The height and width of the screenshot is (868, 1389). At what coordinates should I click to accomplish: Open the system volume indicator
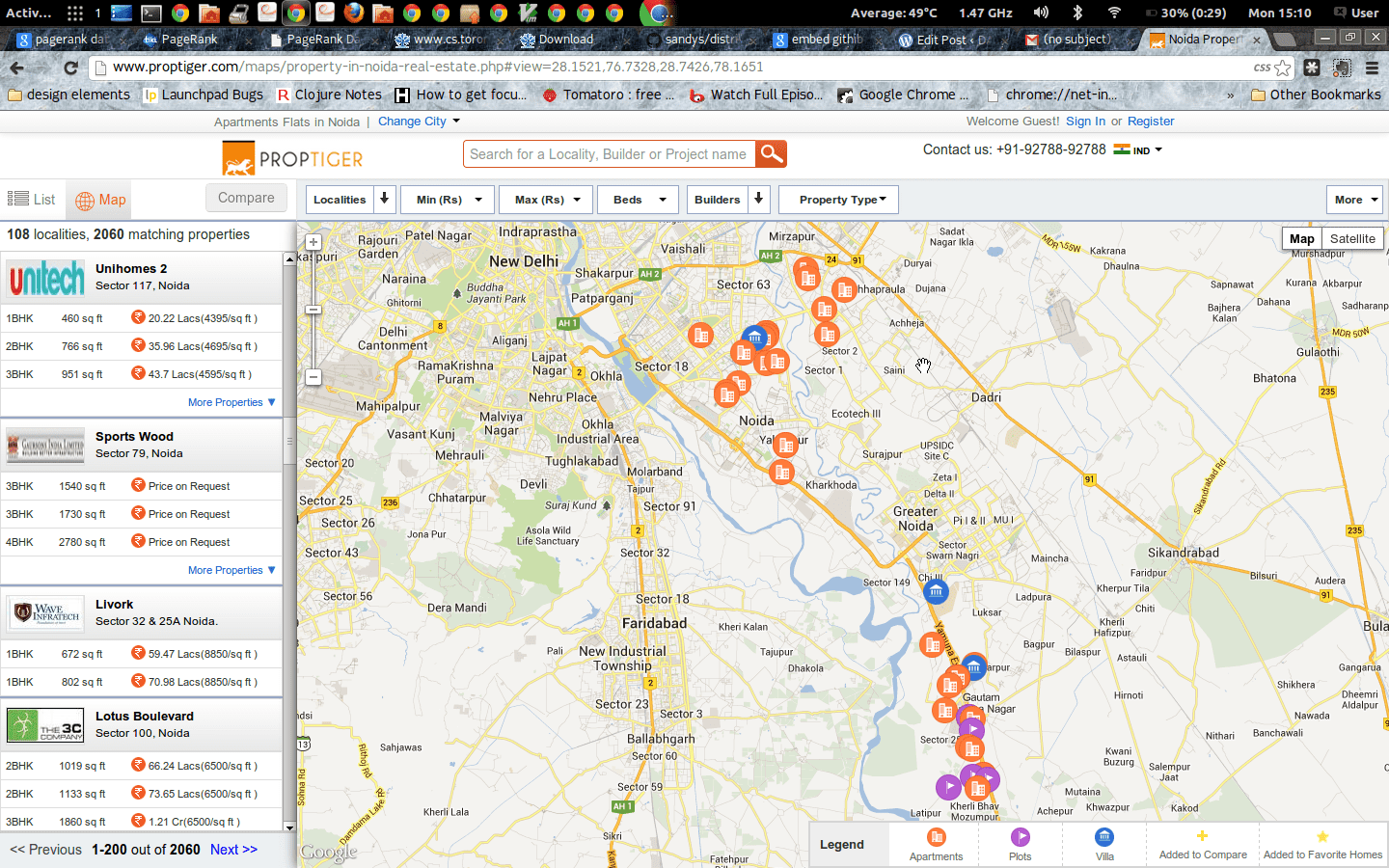(1041, 13)
